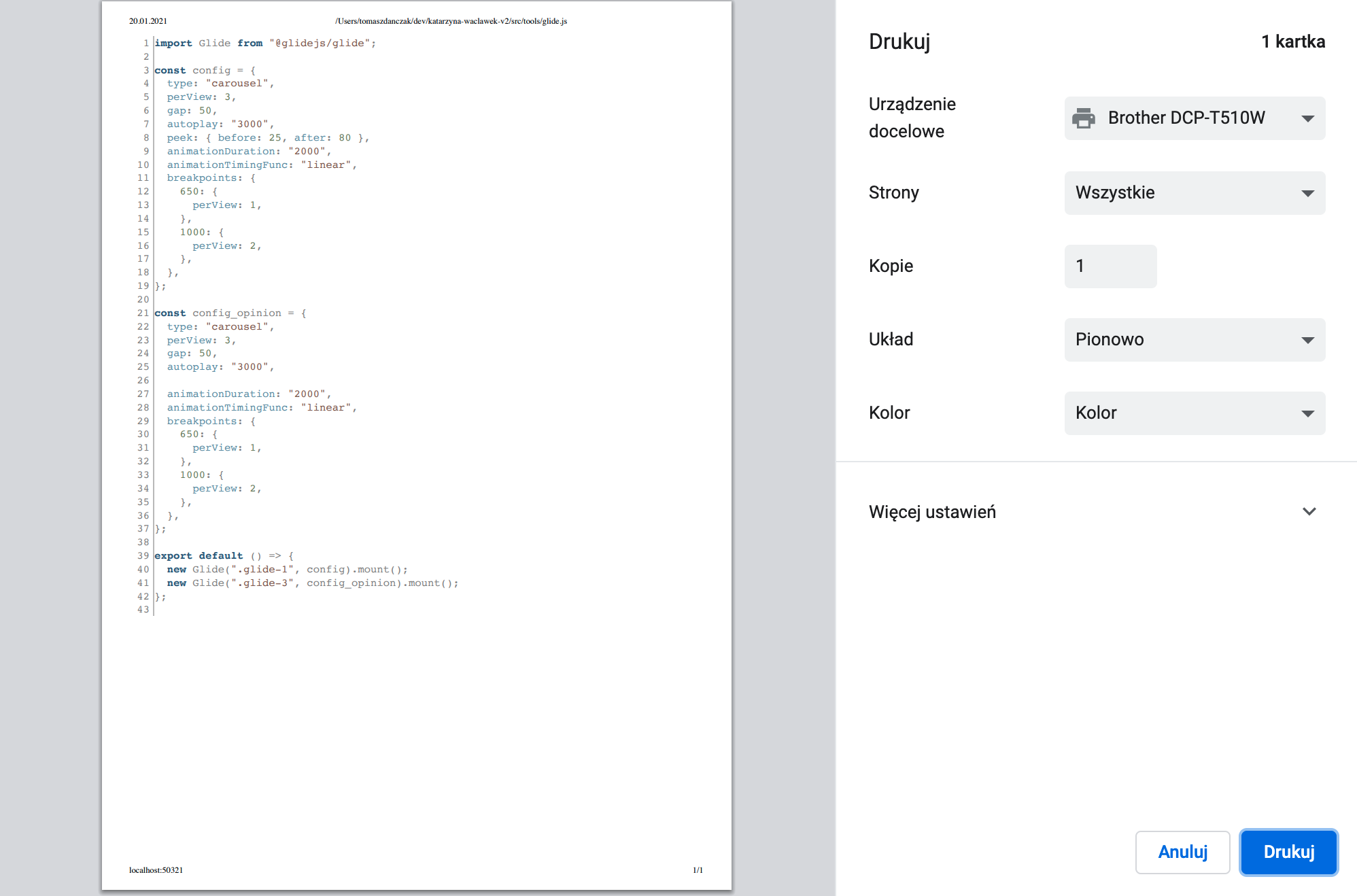Click the Drukuj dialog heading
Viewport: 1357px width, 896px height.
(x=899, y=42)
